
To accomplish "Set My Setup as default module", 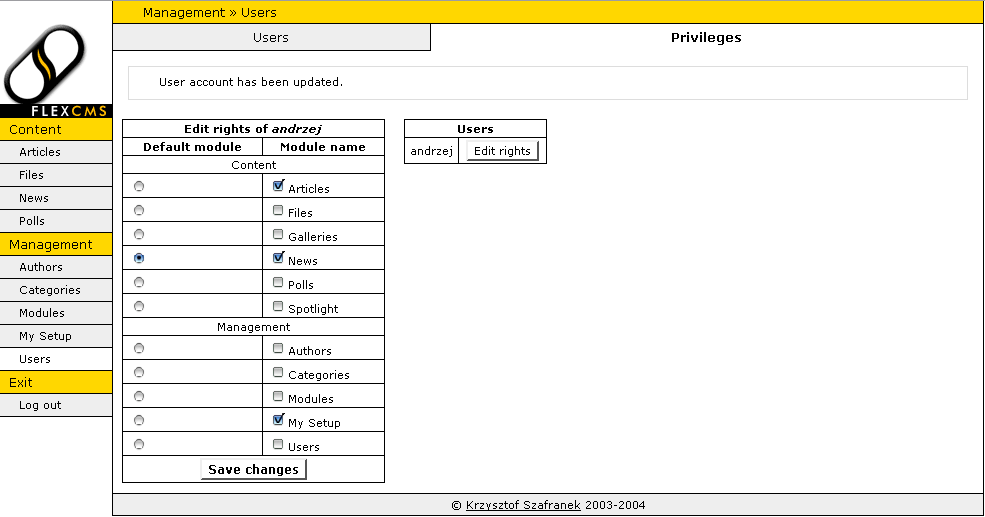I will click(x=139, y=420).
